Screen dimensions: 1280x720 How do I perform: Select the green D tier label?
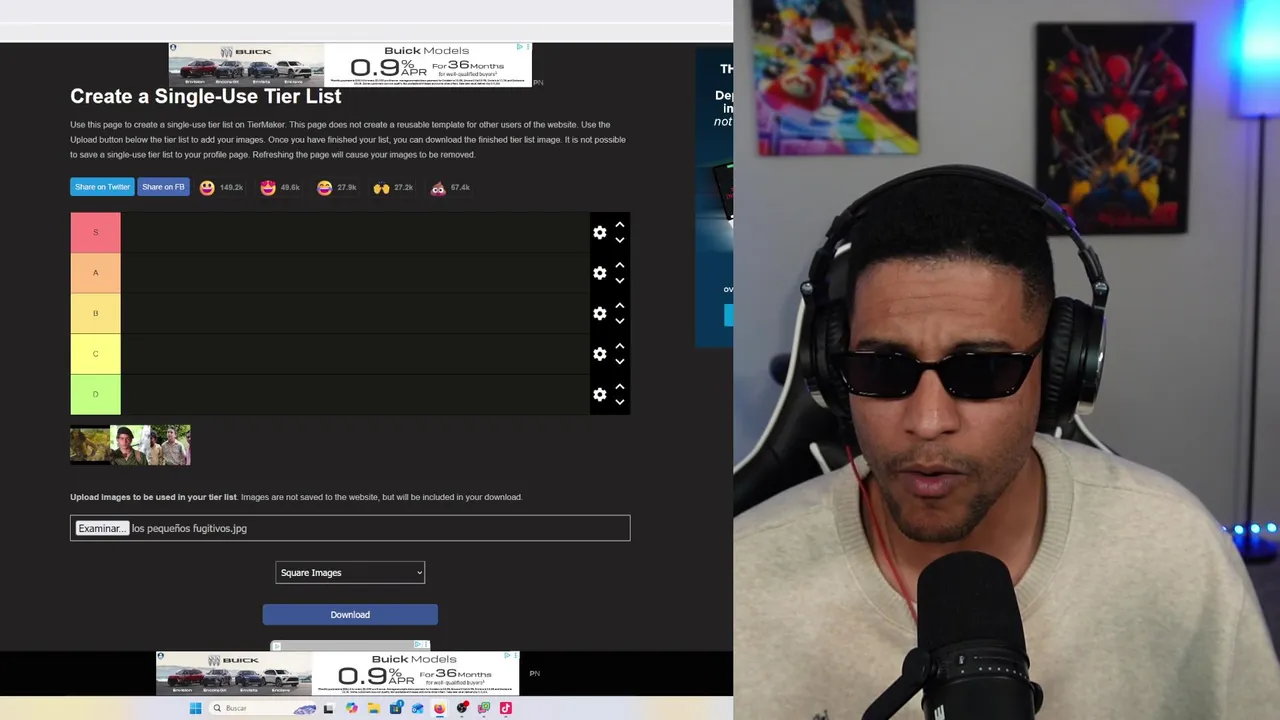click(95, 394)
